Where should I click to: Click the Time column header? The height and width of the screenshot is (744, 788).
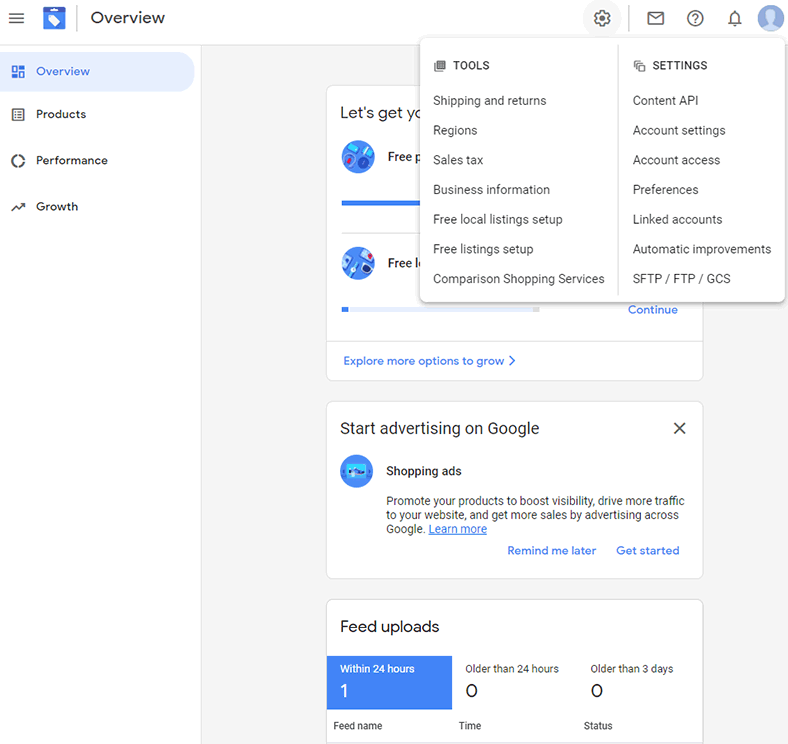pyautogui.click(x=470, y=726)
